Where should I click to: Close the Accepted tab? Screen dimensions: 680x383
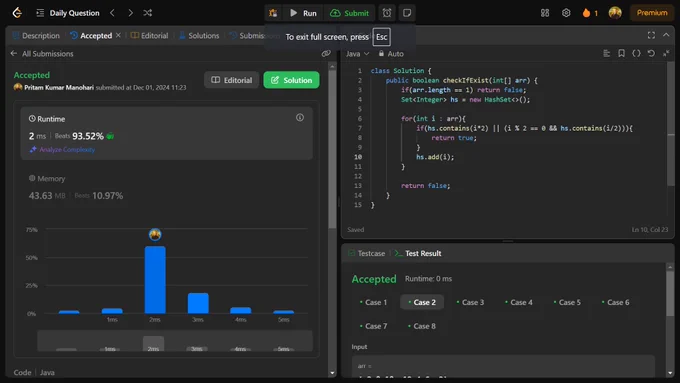click(x=118, y=35)
